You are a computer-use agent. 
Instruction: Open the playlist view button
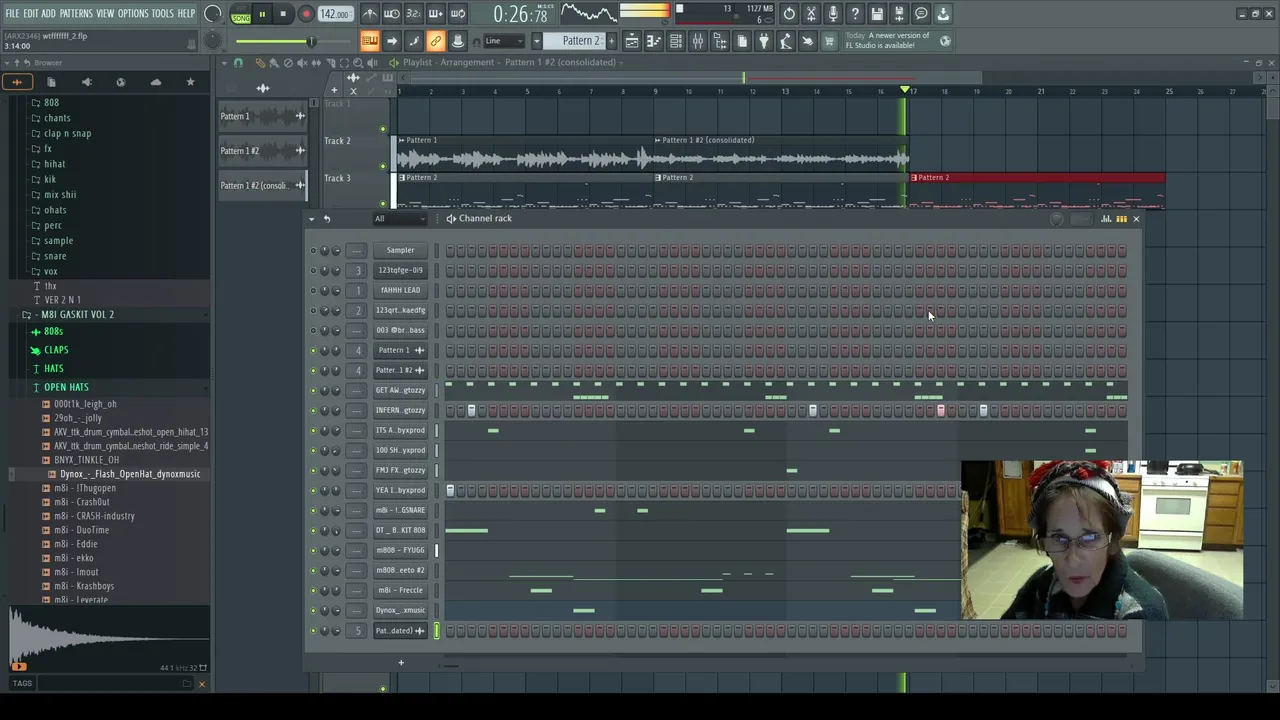click(x=632, y=41)
